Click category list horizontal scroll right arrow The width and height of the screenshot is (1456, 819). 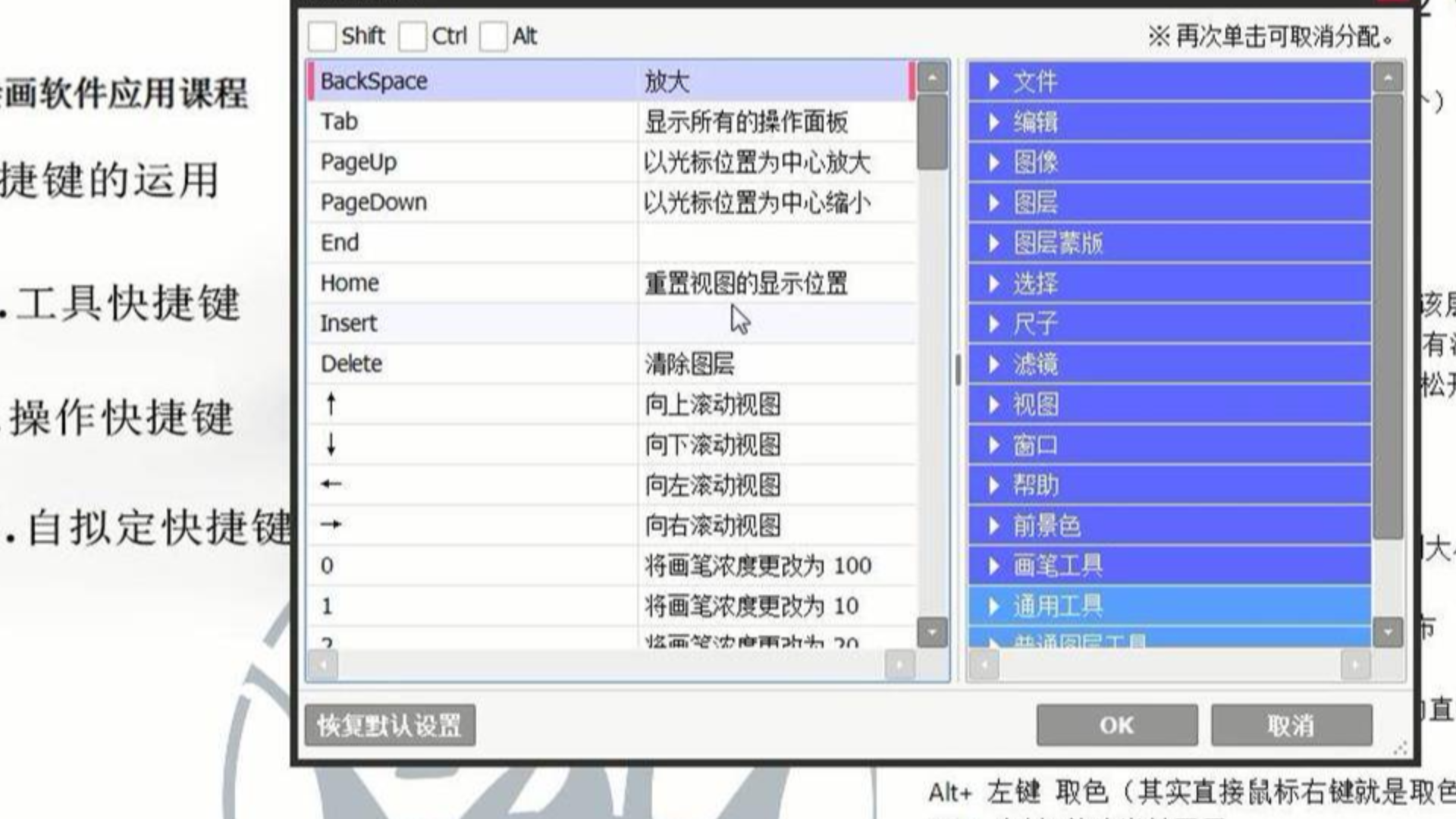click(1355, 665)
